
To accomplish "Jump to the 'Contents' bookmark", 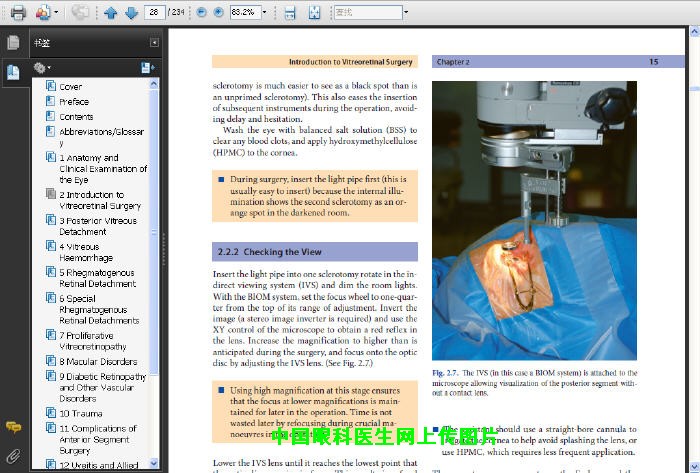I will pyautogui.click(x=76, y=117).
